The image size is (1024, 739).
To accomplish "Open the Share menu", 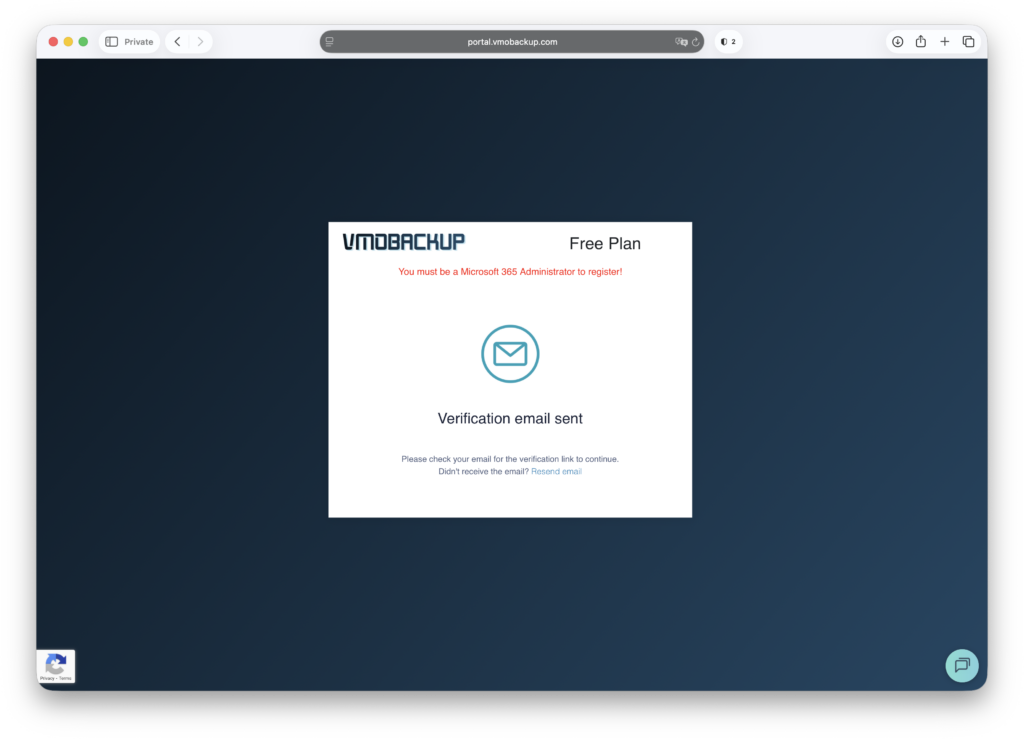I will pos(921,42).
